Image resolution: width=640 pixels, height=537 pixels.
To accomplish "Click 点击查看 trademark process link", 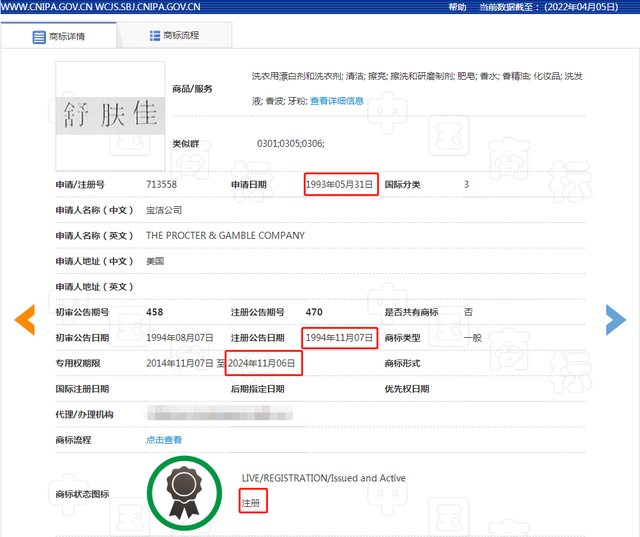I will tap(164, 439).
